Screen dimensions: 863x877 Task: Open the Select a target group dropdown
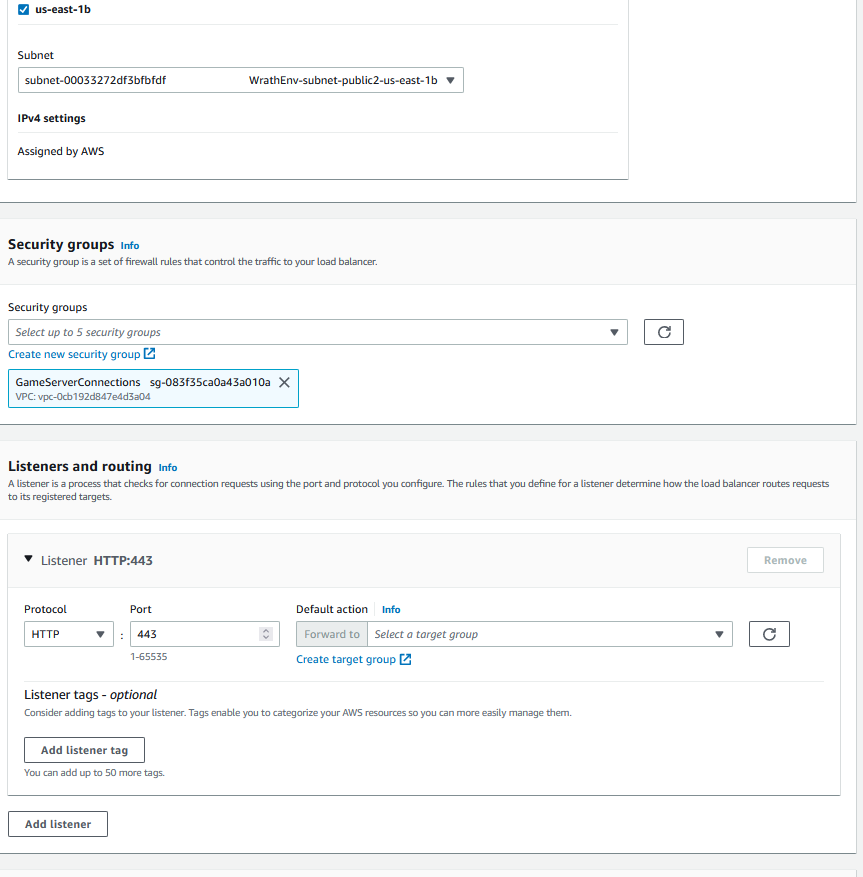pos(549,634)
